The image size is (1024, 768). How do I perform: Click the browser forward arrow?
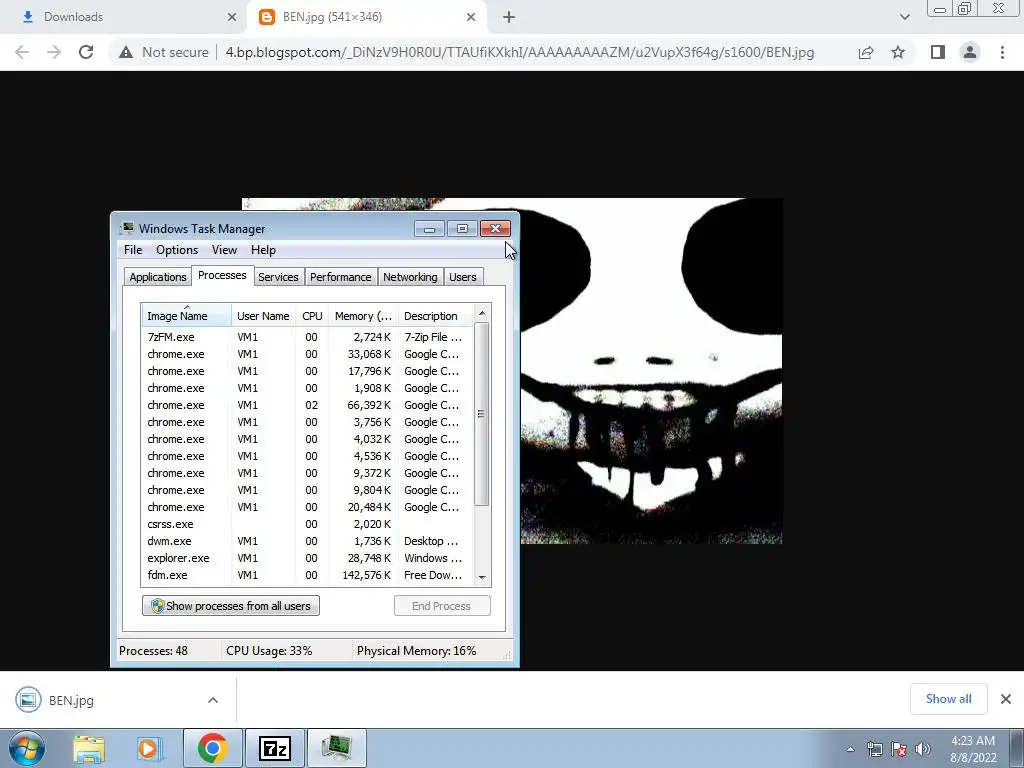pos(54,52)
